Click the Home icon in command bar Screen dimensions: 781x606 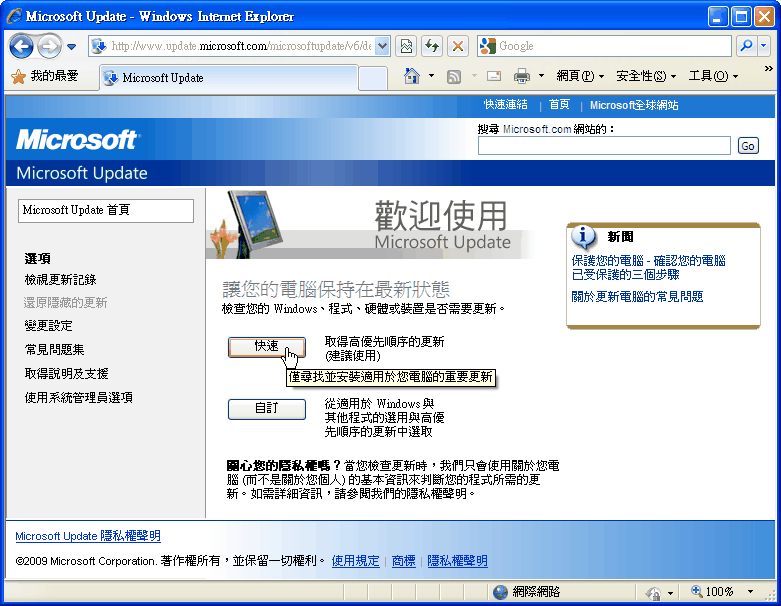tap(412, 76)
